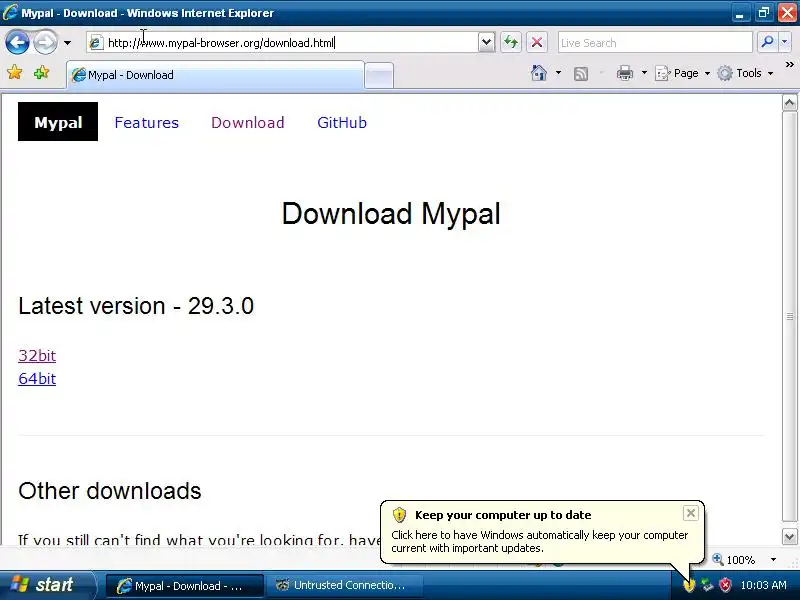Open the Tools menu
Image resolution: width=800 pixels, height=600 pixels.
tap(745, 73)
